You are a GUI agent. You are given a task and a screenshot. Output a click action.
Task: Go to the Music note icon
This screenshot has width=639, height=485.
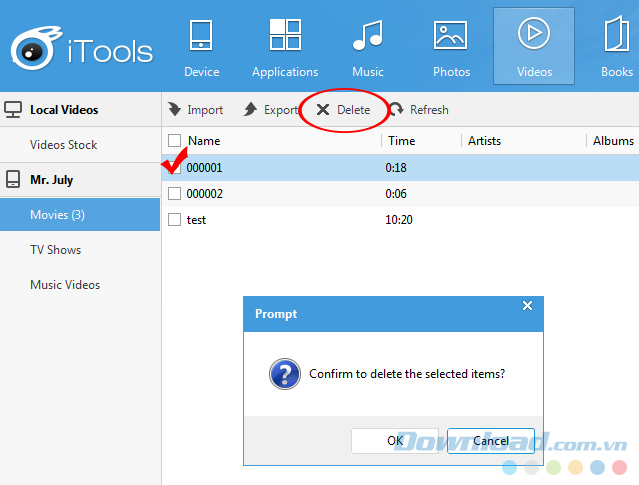[x=367, y=37]
